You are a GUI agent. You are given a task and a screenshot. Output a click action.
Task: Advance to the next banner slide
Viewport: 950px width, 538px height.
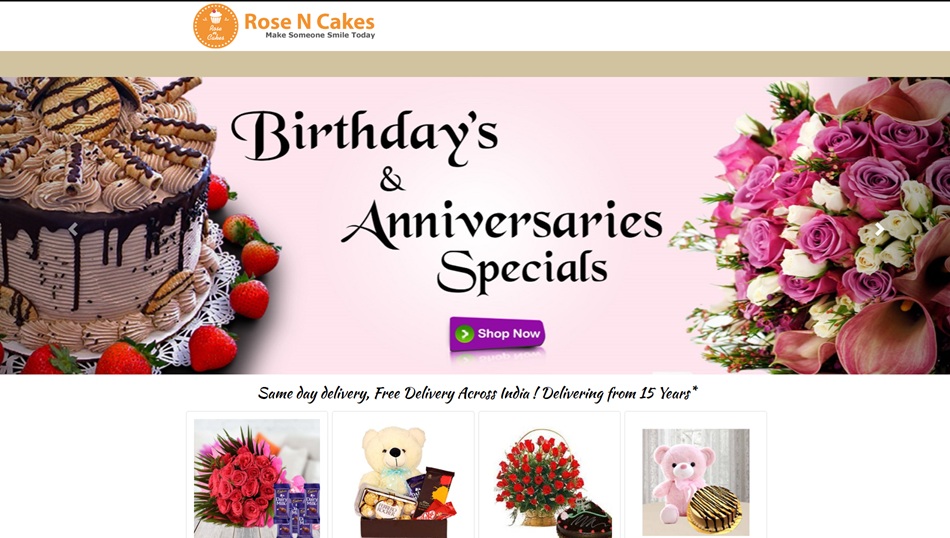pos(880,230)
